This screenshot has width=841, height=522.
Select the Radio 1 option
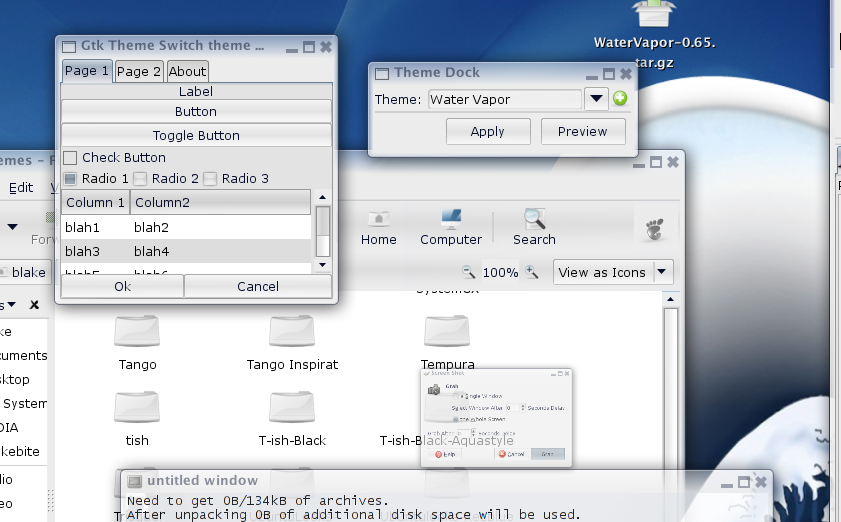[70, 178]
